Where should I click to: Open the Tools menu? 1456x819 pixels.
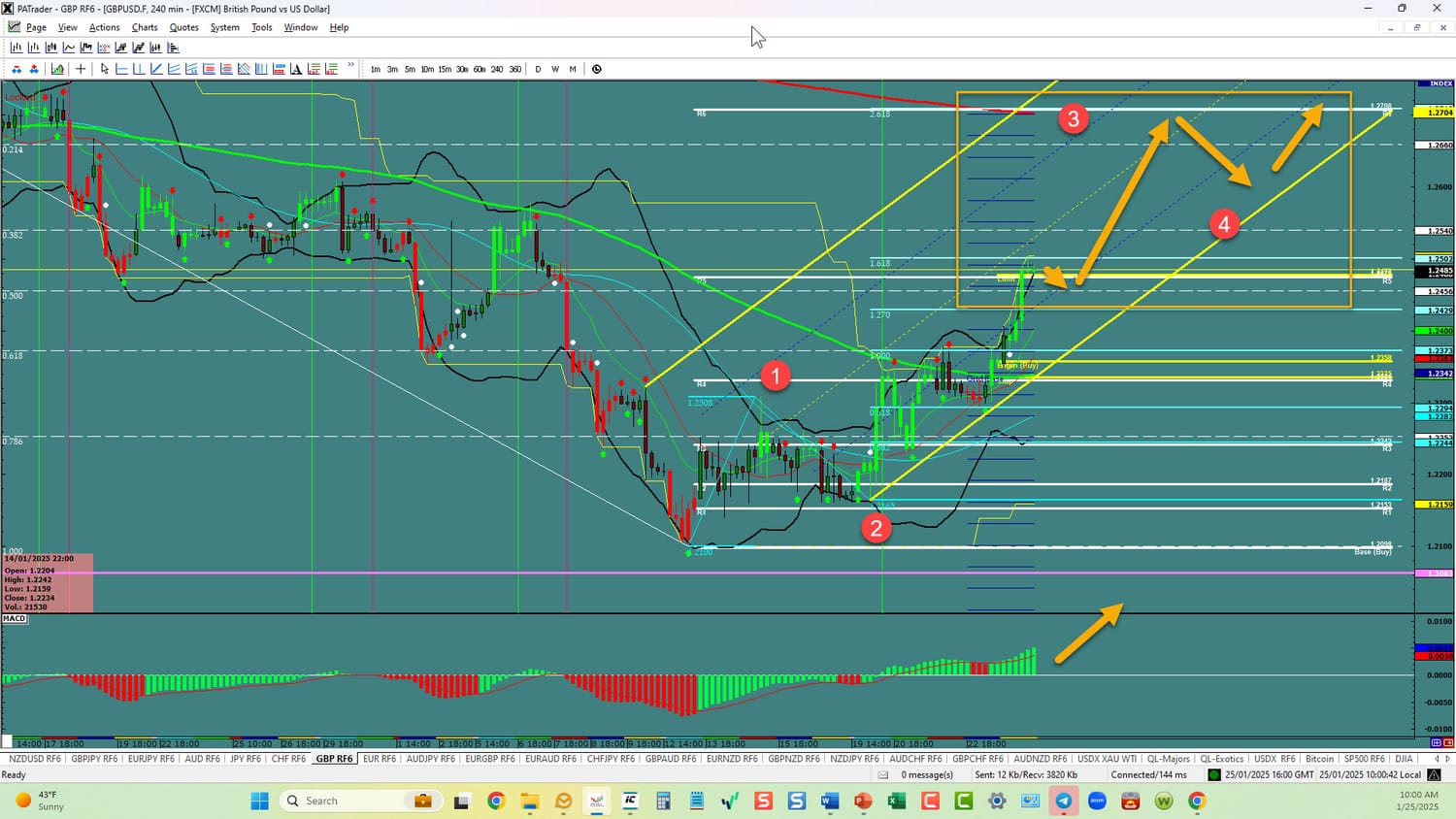262,27
